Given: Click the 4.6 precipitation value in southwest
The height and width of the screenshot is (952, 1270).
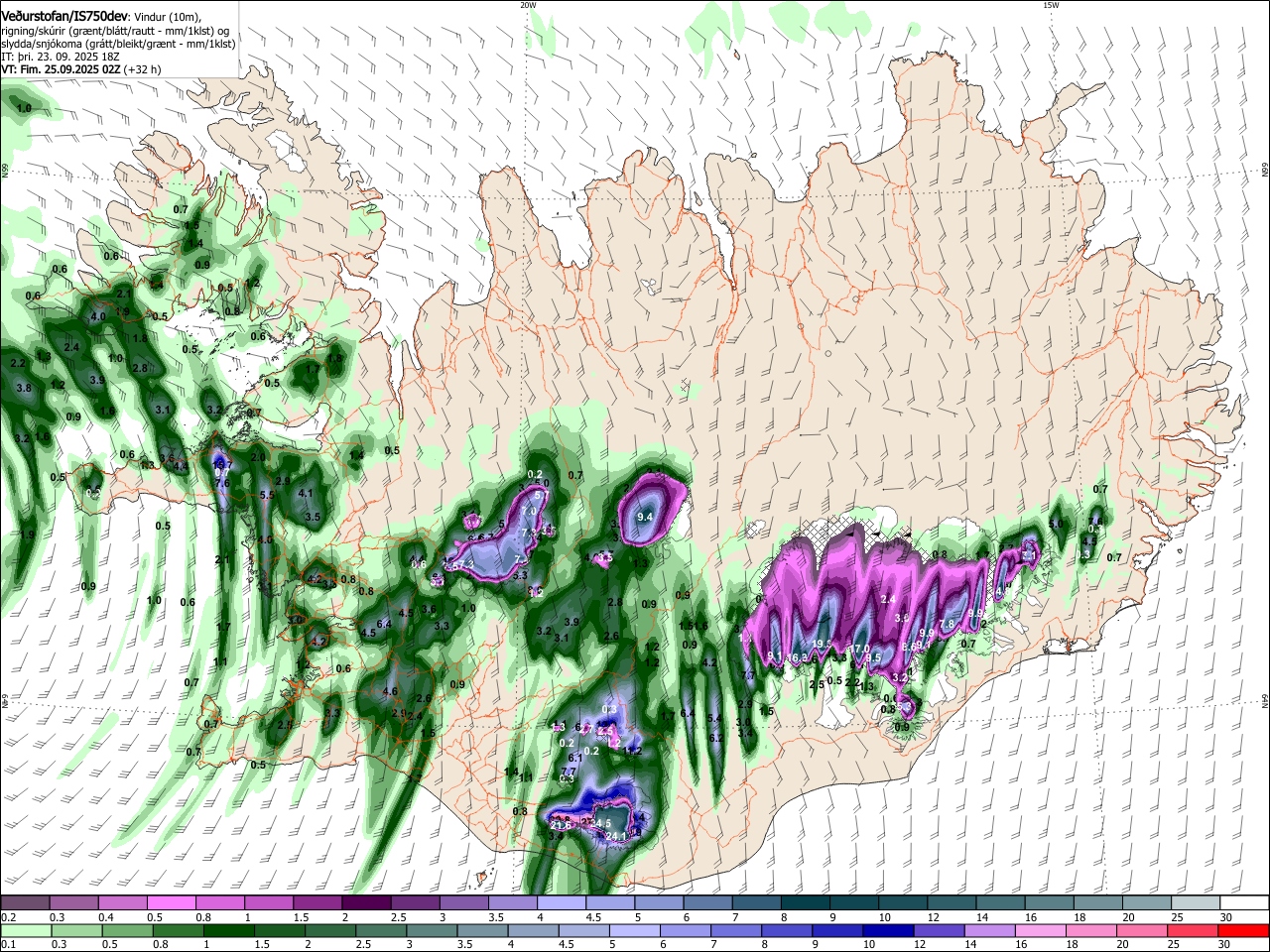Looking at the screenshot, I should click(390, 692).
